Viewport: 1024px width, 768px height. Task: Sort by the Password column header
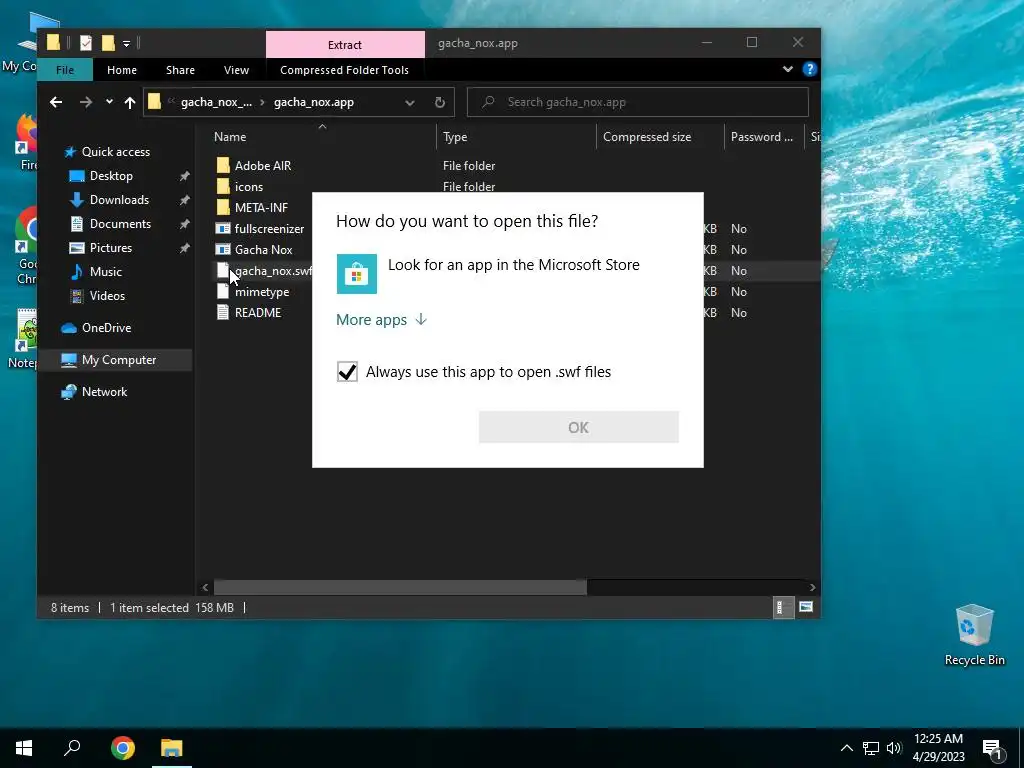pos(761,136)
